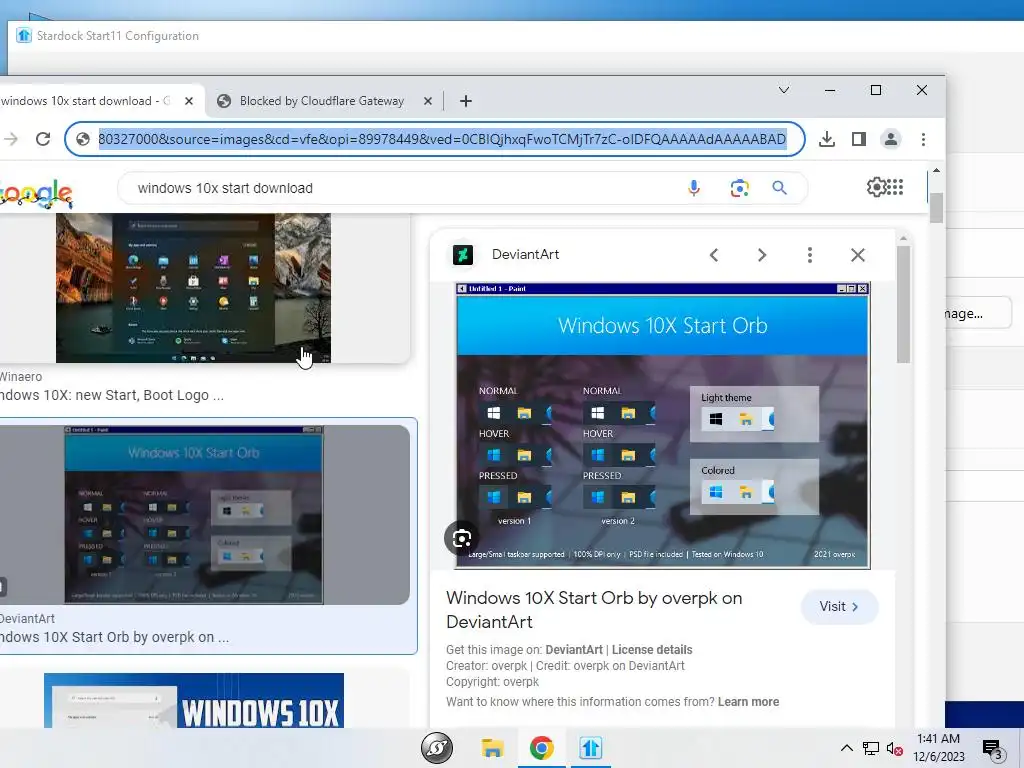
Task: Click the Chrome taskbar icon
Action: click(541, 748)
